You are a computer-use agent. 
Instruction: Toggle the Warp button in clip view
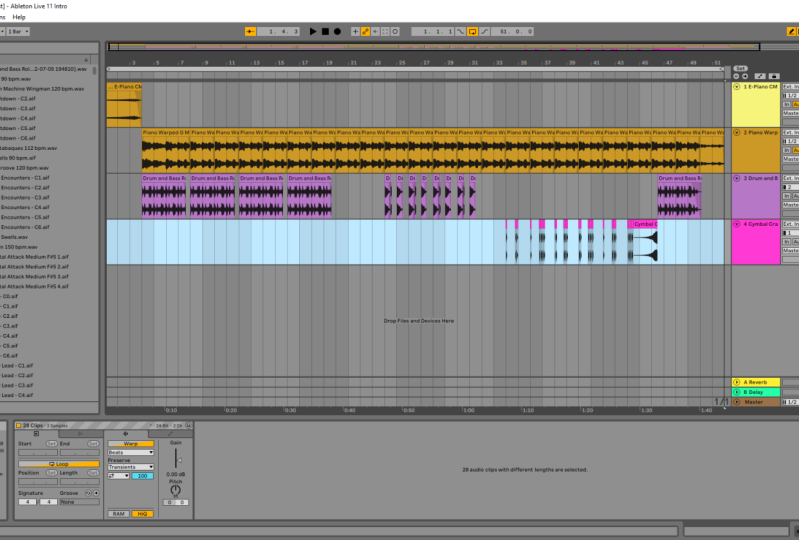click(x=130, y=444)
